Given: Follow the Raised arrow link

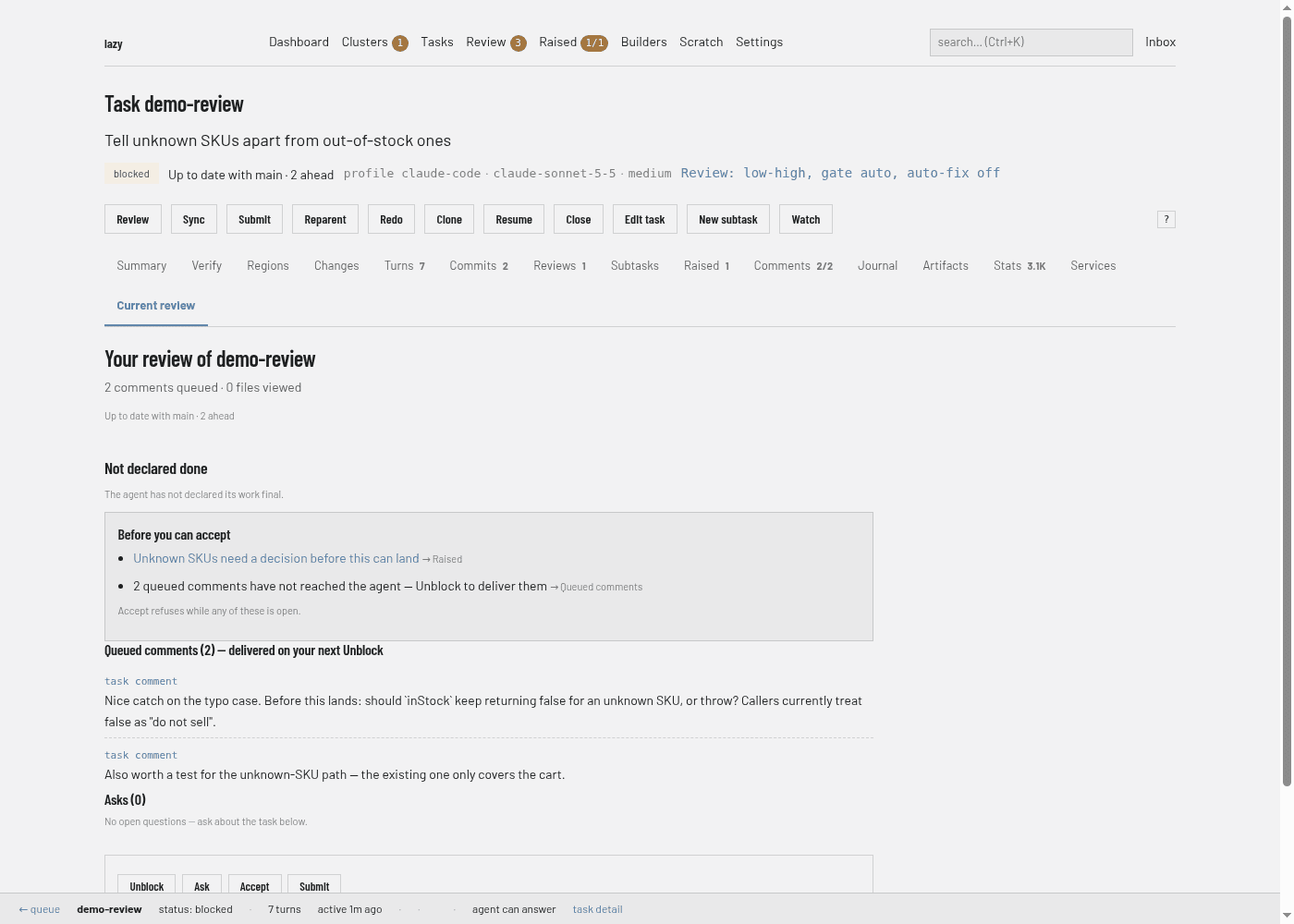Looking at the screenshot, I should [x=443, y=559].
